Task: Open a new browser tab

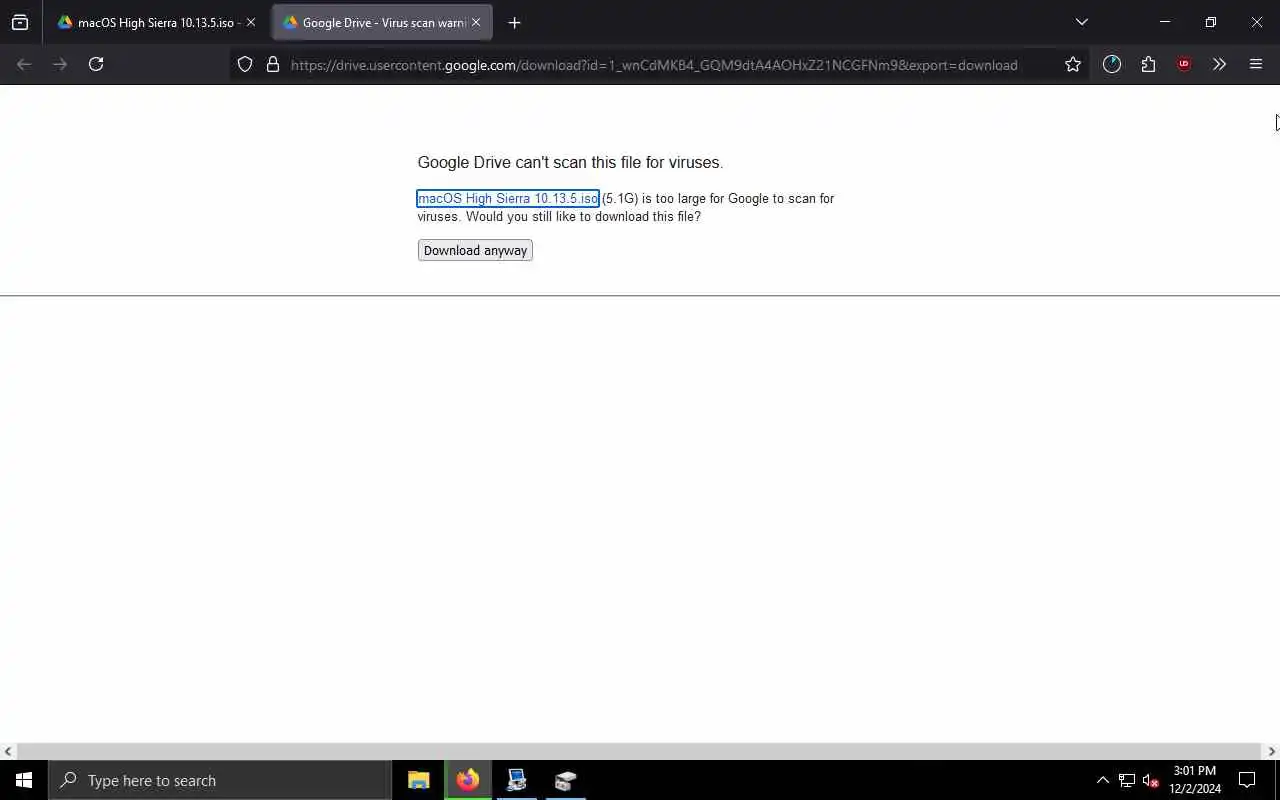Action: pos(514,22)
